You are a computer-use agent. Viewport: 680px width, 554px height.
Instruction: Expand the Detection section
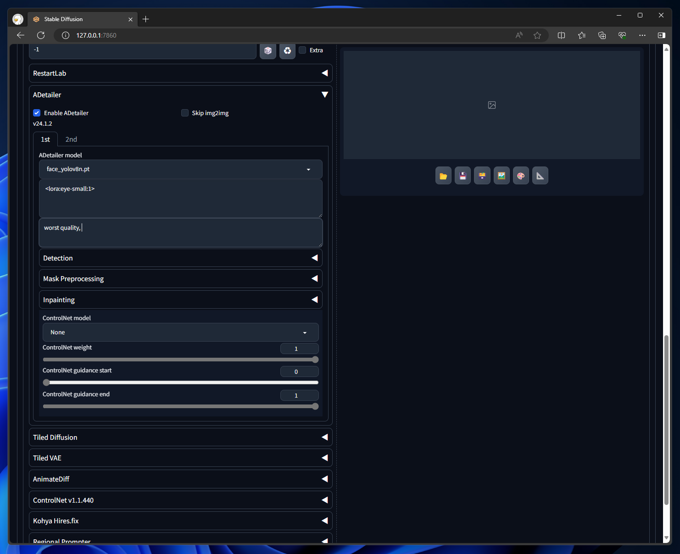click(180, 258)
